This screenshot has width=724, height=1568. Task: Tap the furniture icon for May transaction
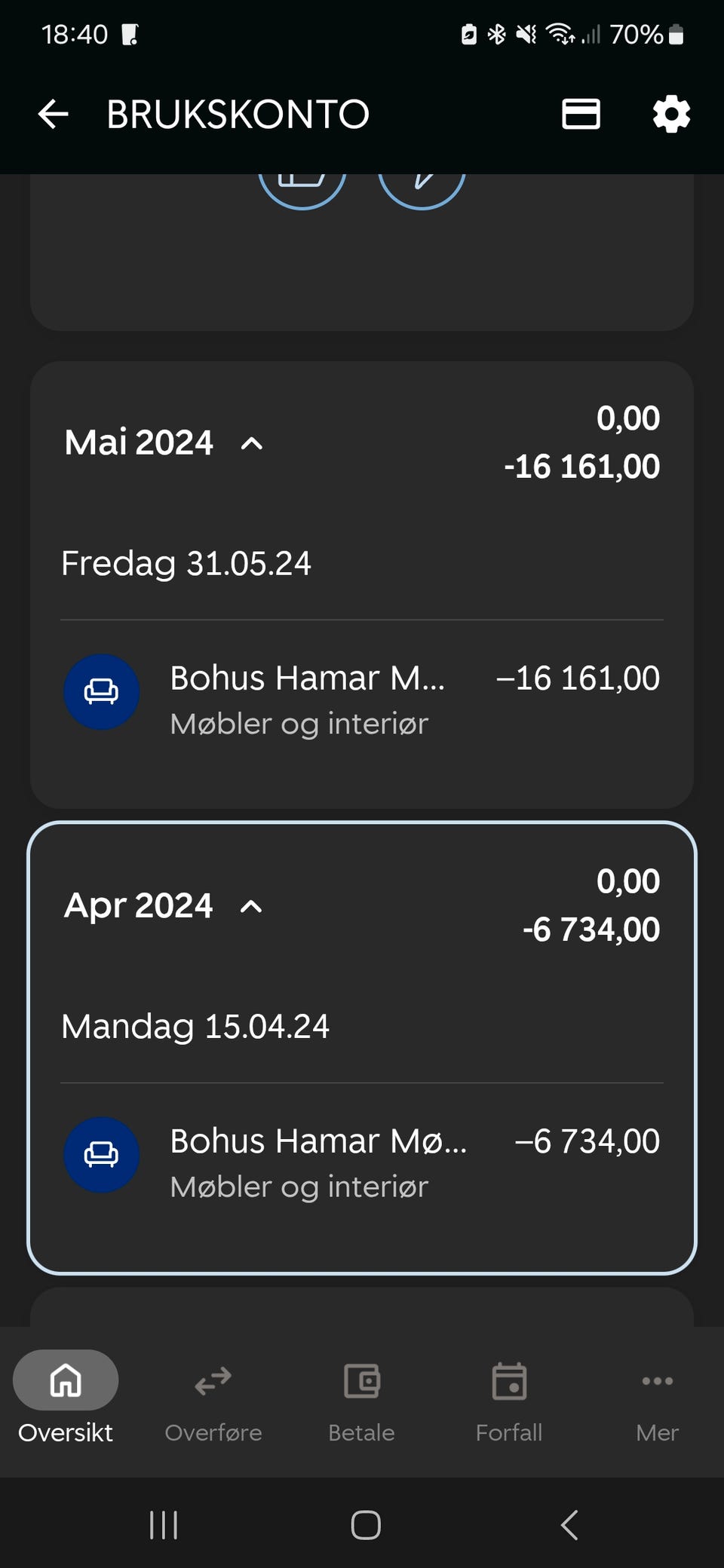tap(101, 691)
